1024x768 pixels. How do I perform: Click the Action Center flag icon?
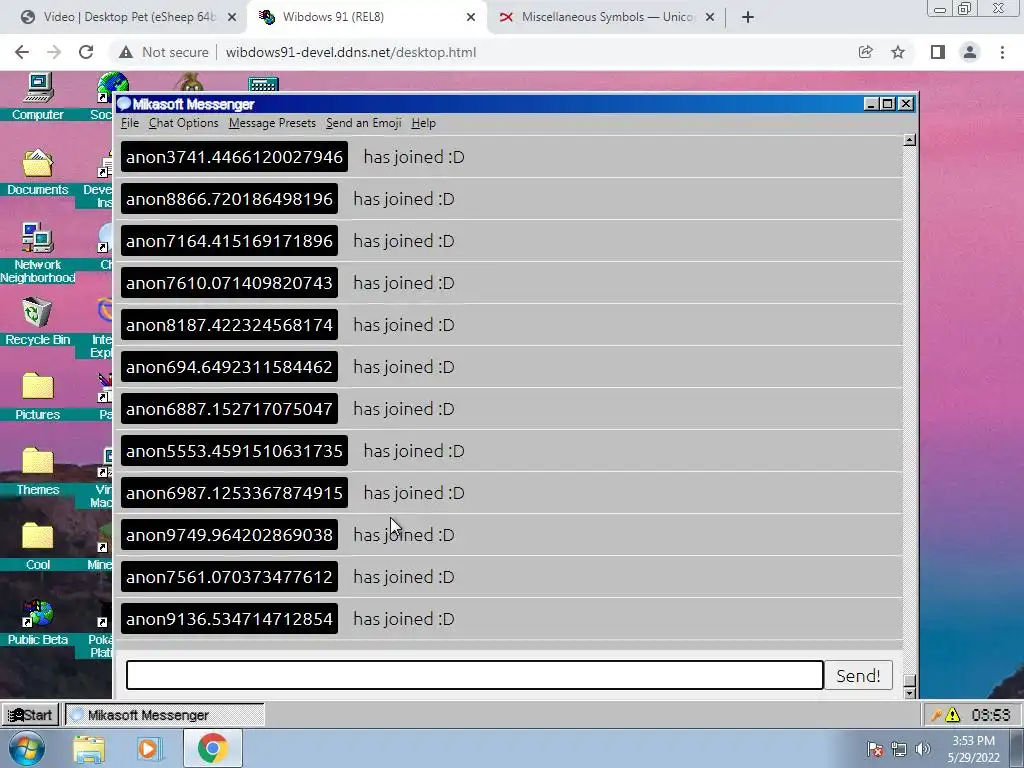coord(874,749)
